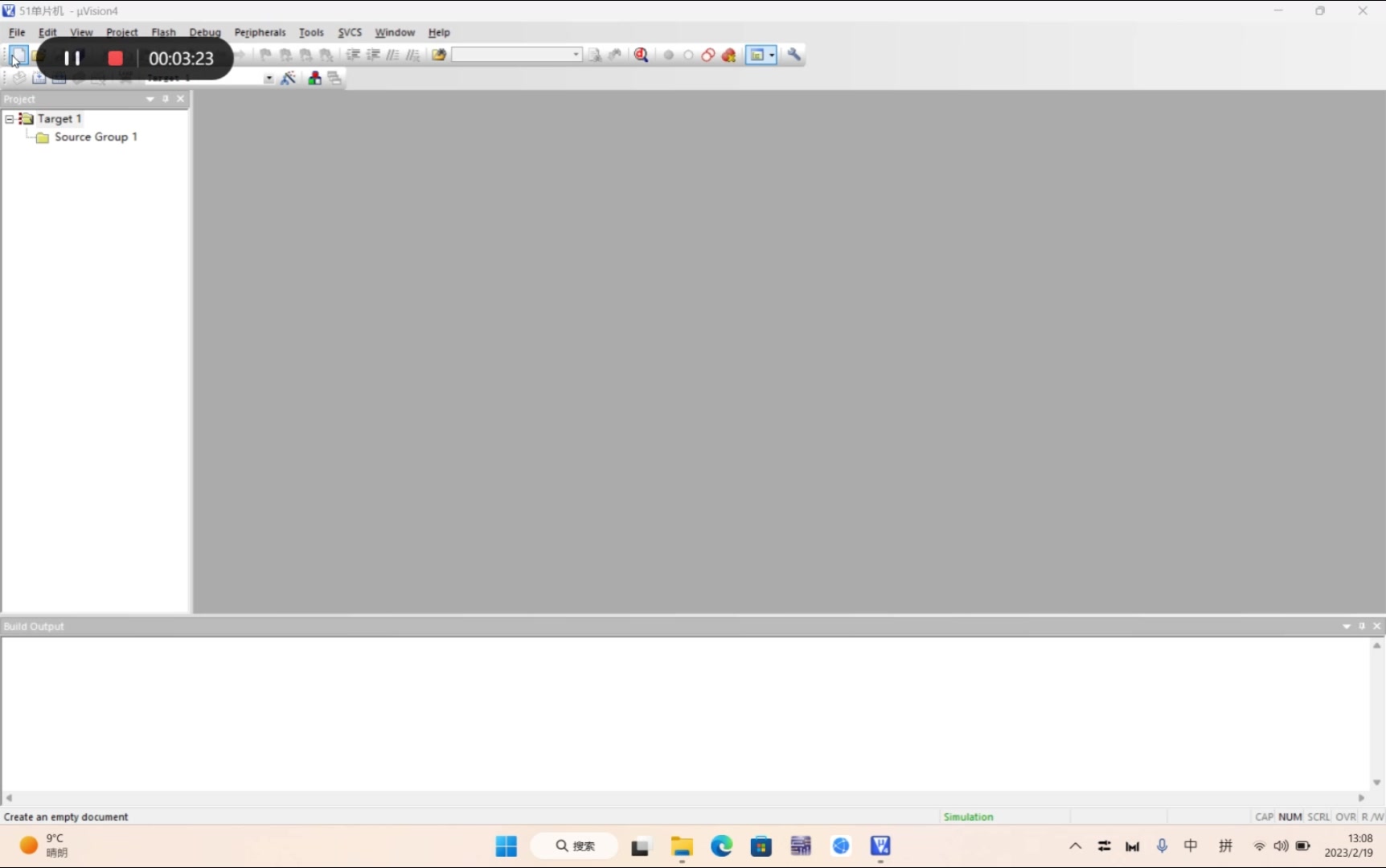Collapse the Target 1 tree node

click(x=10, y=119)
